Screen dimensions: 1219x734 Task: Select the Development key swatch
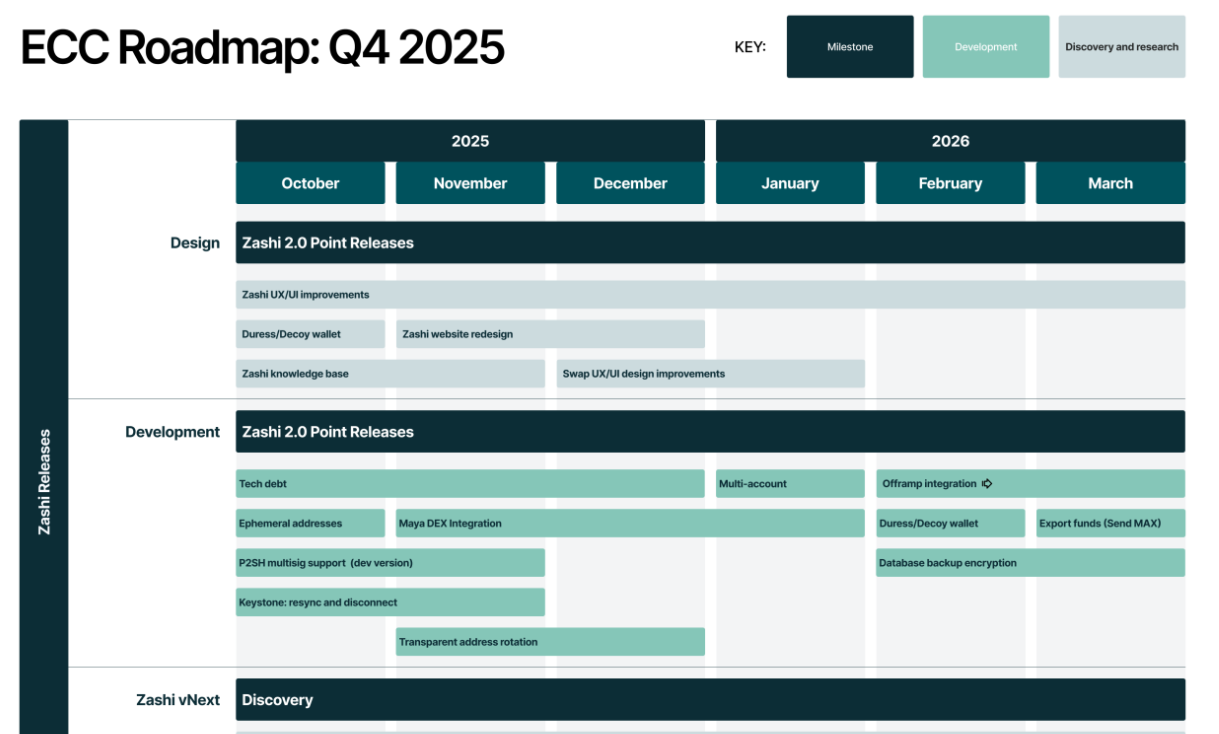click(x=986, y=47)
